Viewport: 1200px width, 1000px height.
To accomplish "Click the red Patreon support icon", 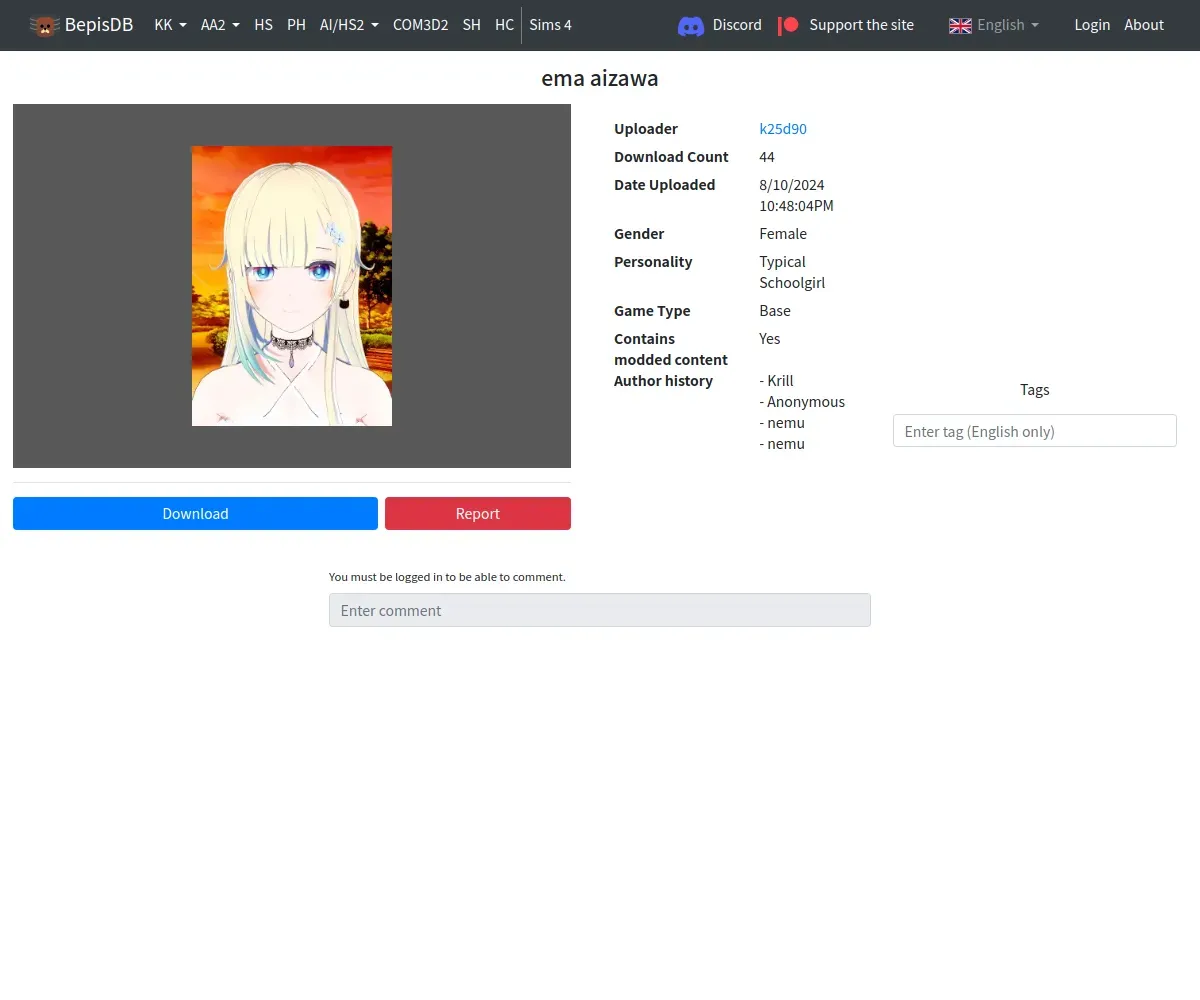I will tap(788, 25).
